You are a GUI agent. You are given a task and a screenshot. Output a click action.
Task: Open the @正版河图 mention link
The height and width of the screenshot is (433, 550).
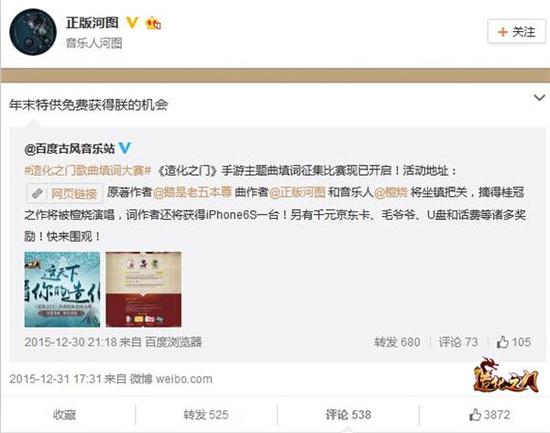point(297,192)
